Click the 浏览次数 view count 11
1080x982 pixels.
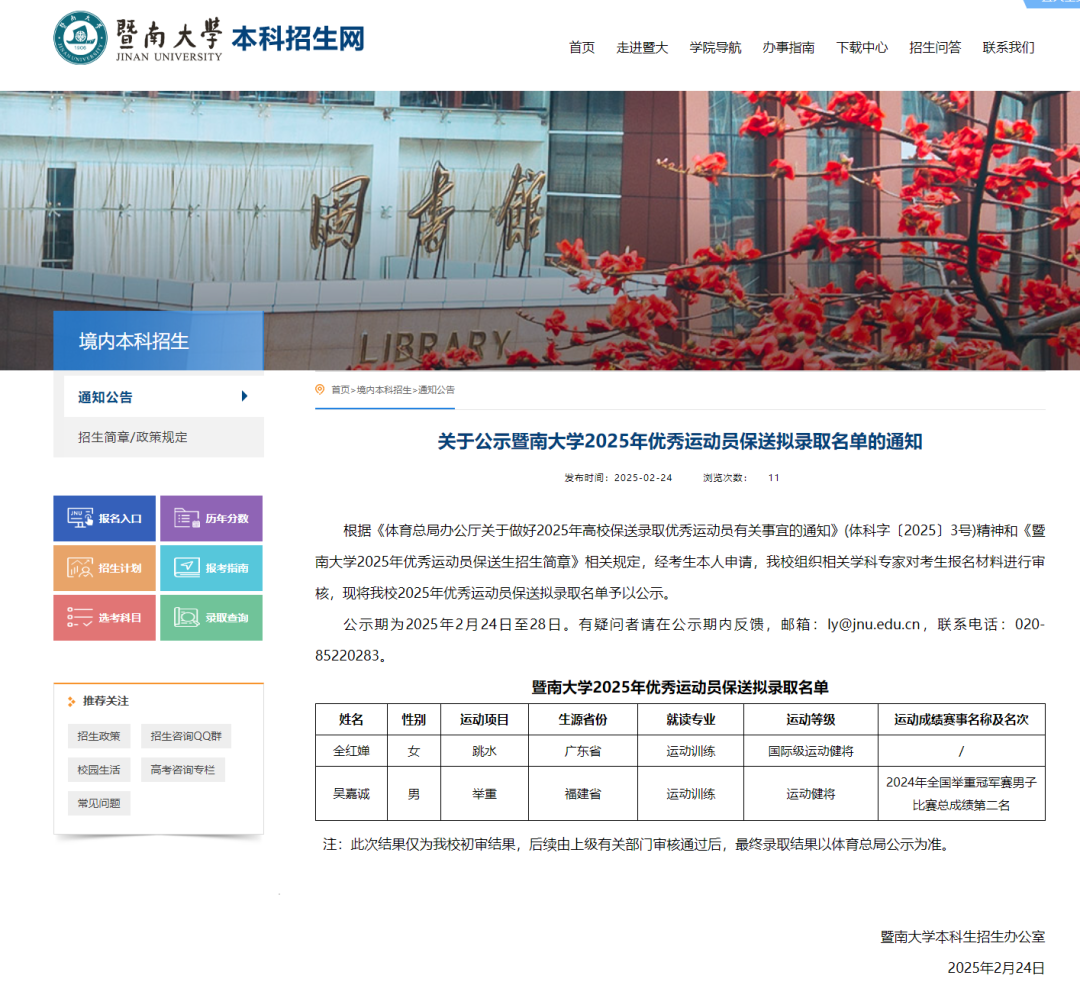[x=773, y=478]
